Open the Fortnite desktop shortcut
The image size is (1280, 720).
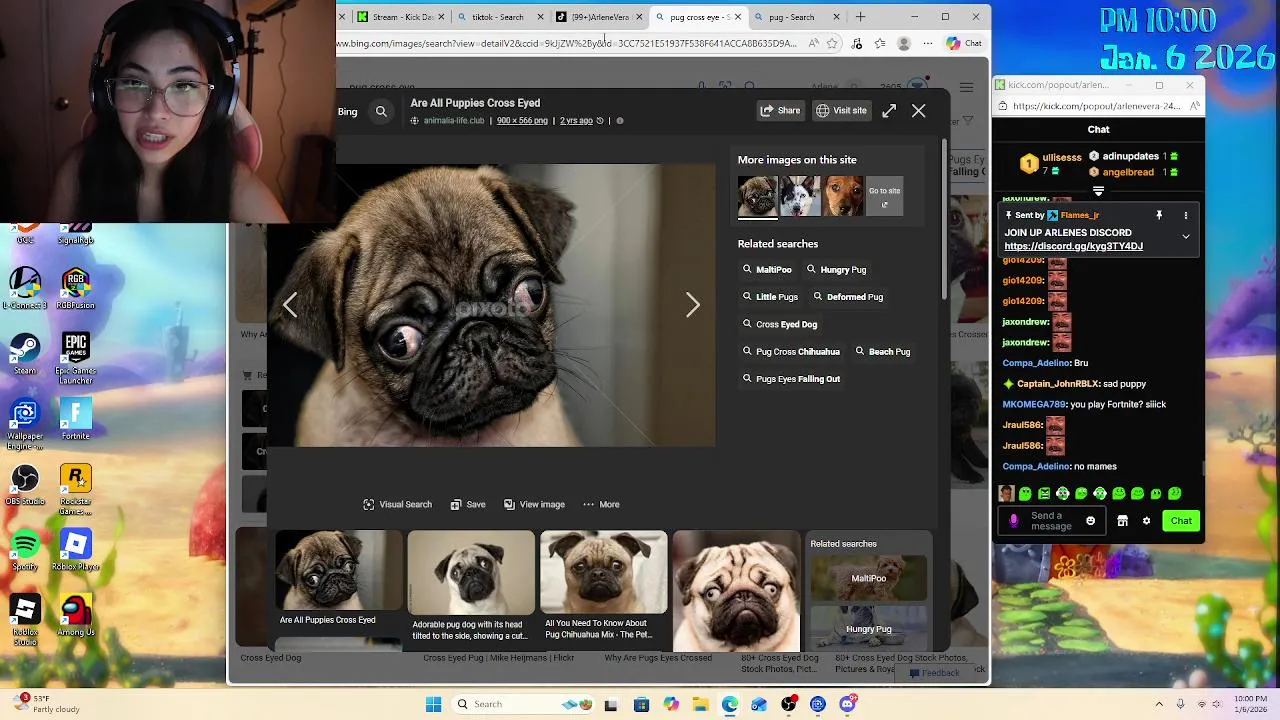pos(76,419)
